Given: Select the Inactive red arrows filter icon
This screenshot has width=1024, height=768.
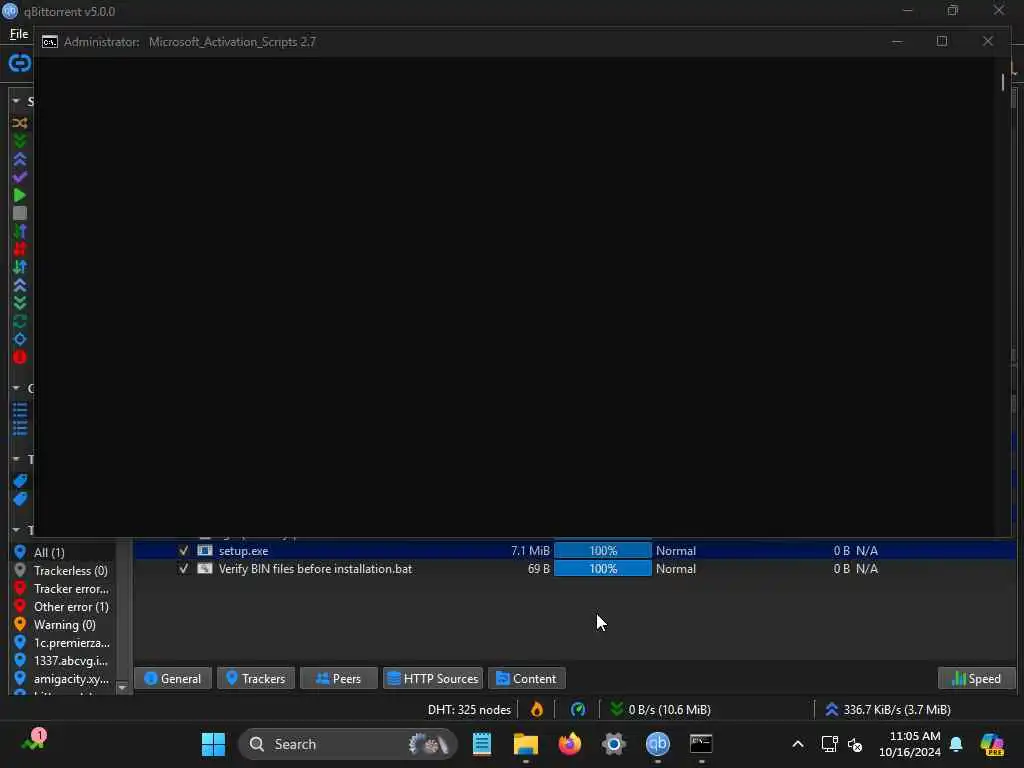Looking at the screenshot, I should (x=20, y=249).
